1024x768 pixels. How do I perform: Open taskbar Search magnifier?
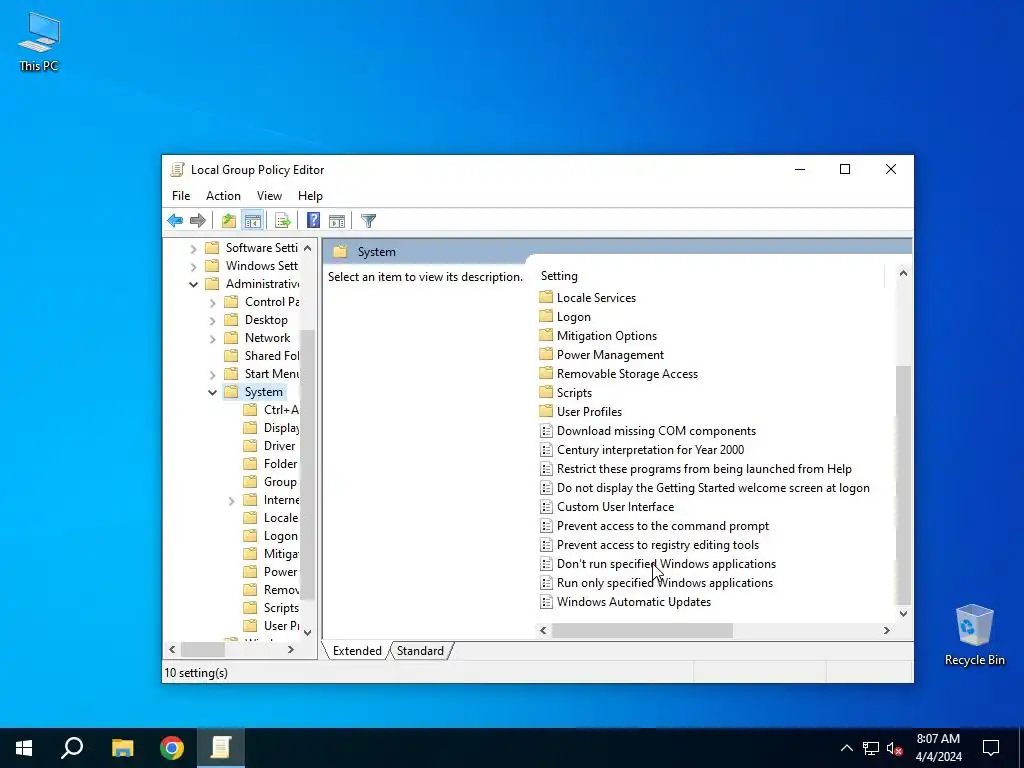tap(72, 748)
